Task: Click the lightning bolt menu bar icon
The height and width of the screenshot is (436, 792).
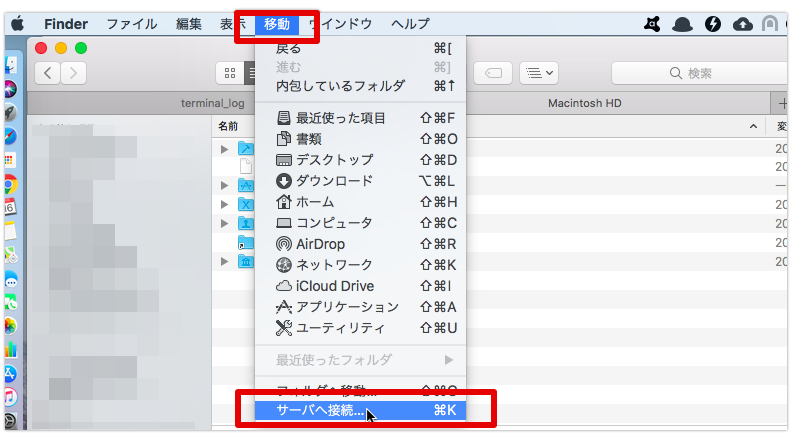Action: pyautogui.click(x=713, y=24)
